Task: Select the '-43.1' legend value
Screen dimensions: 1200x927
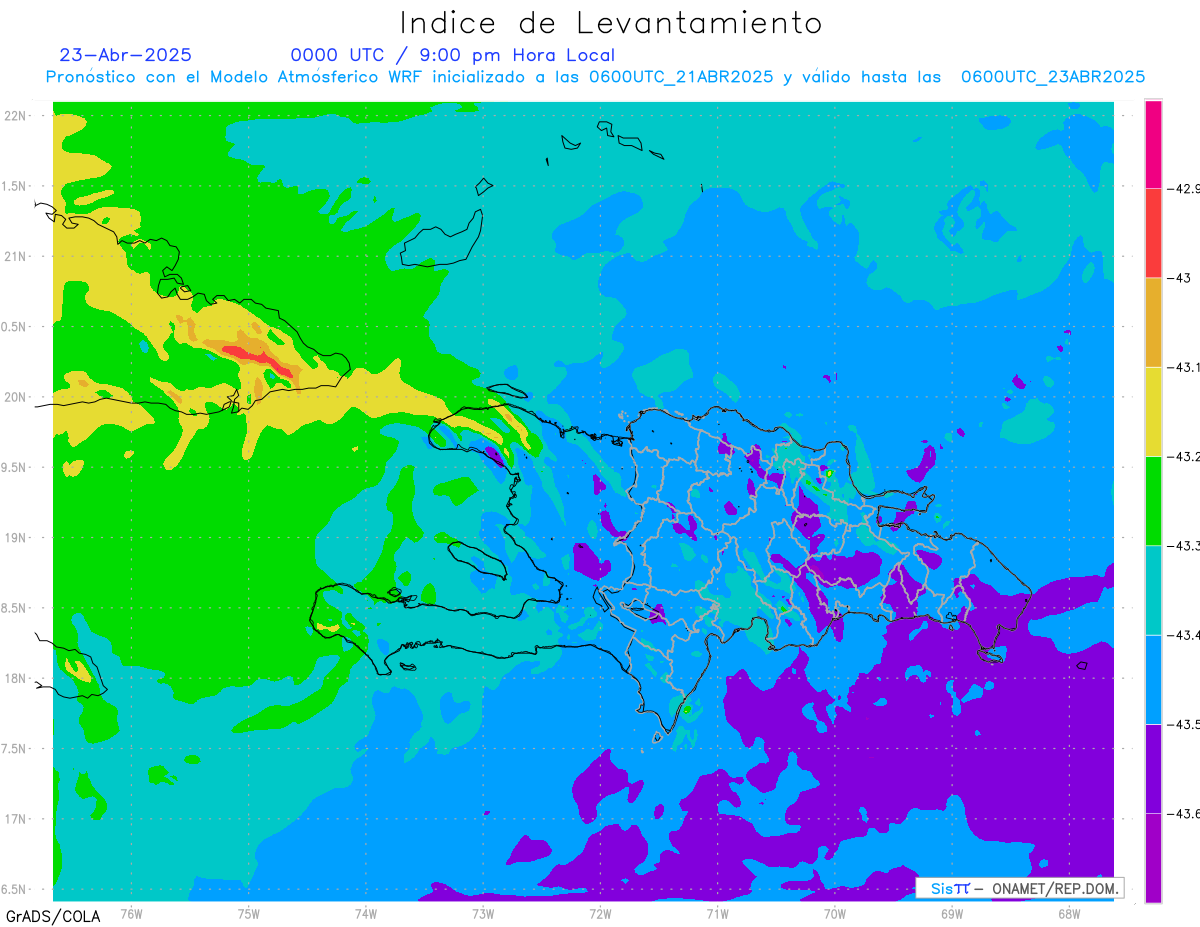Action: pyautogui.click(x=1184, y=367)
